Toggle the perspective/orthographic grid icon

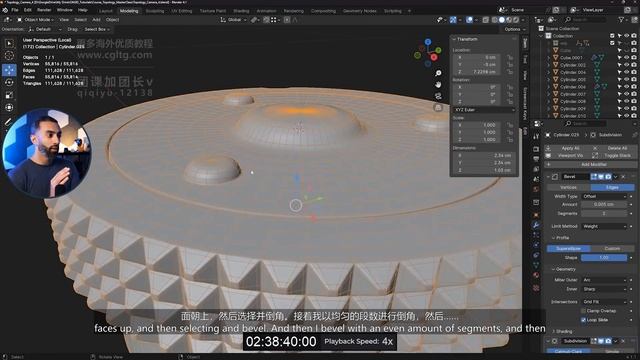tap(438, 108)
